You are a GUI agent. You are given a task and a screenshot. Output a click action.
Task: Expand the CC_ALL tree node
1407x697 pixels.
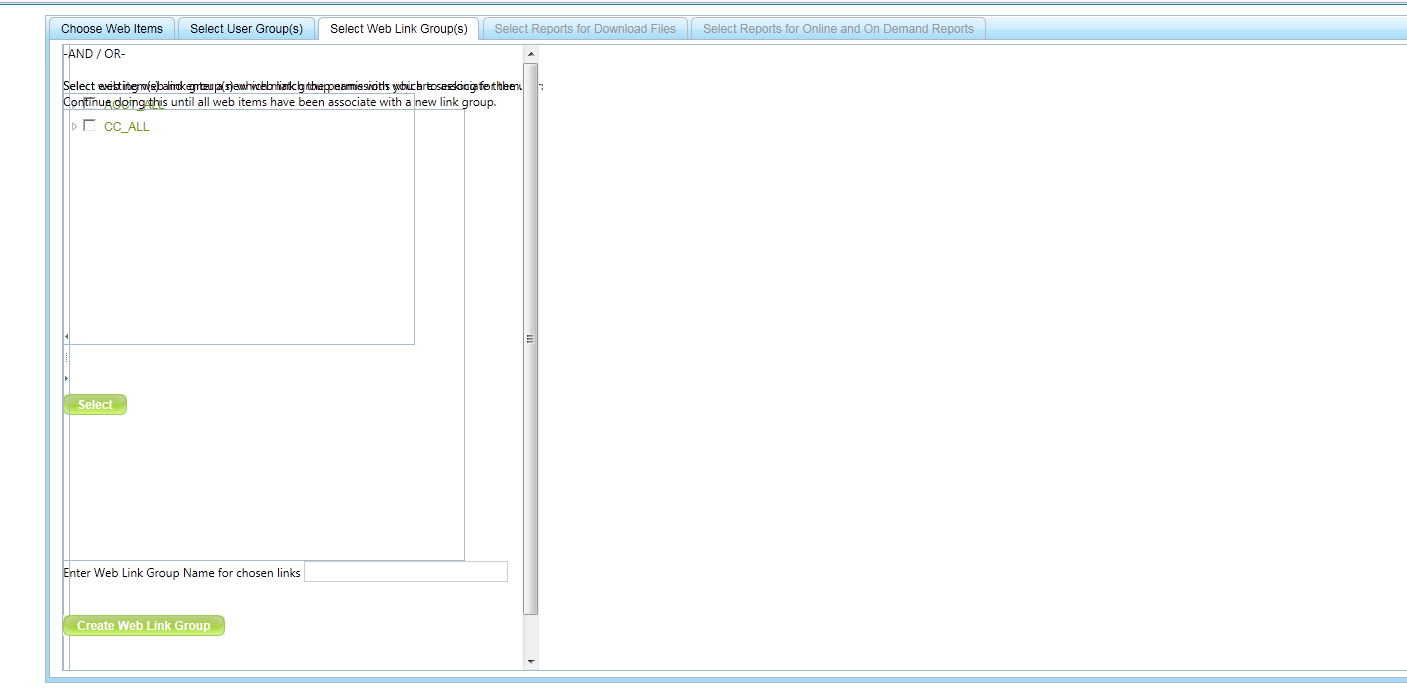point(74,127)
